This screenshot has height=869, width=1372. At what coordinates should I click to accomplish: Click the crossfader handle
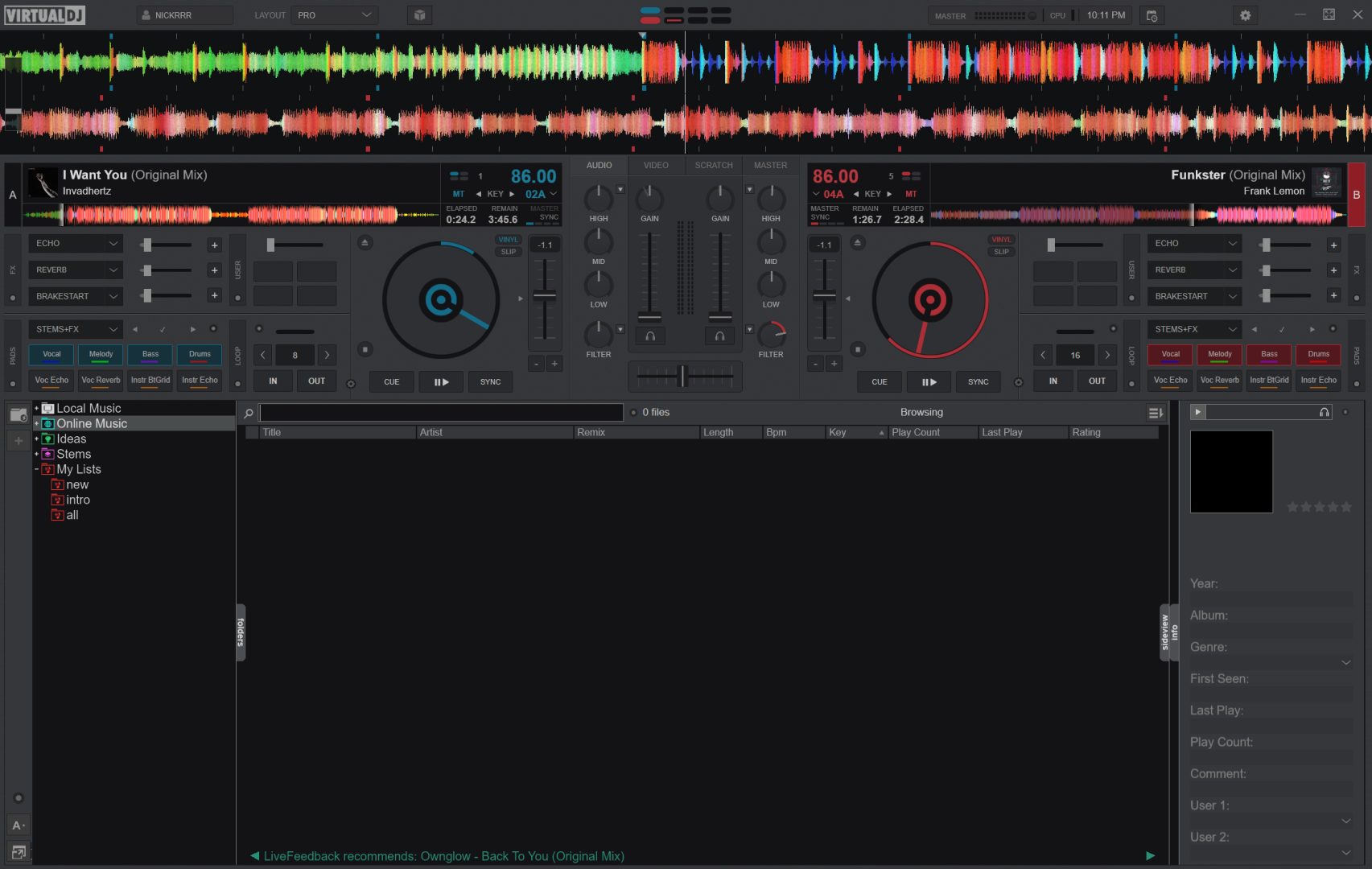(682, 376)
